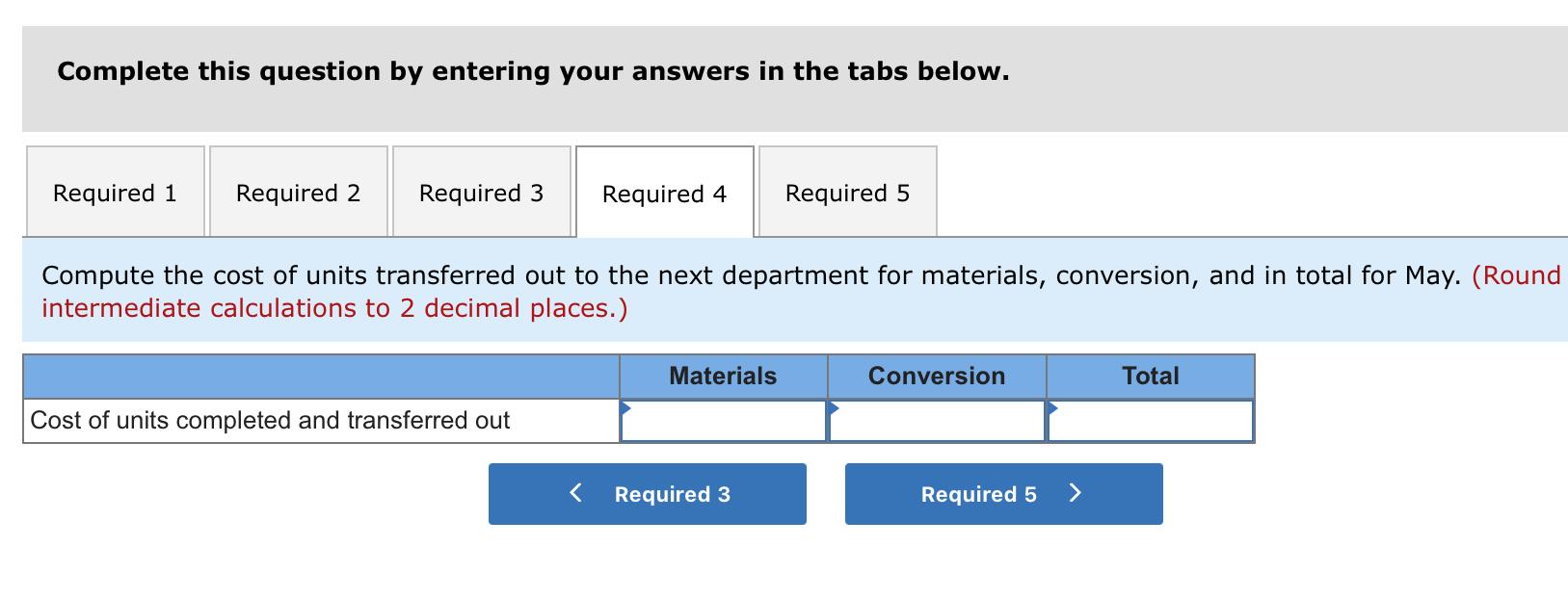Click inside the Conversion input field
The image size is (1568, 599).
point(937,420)
